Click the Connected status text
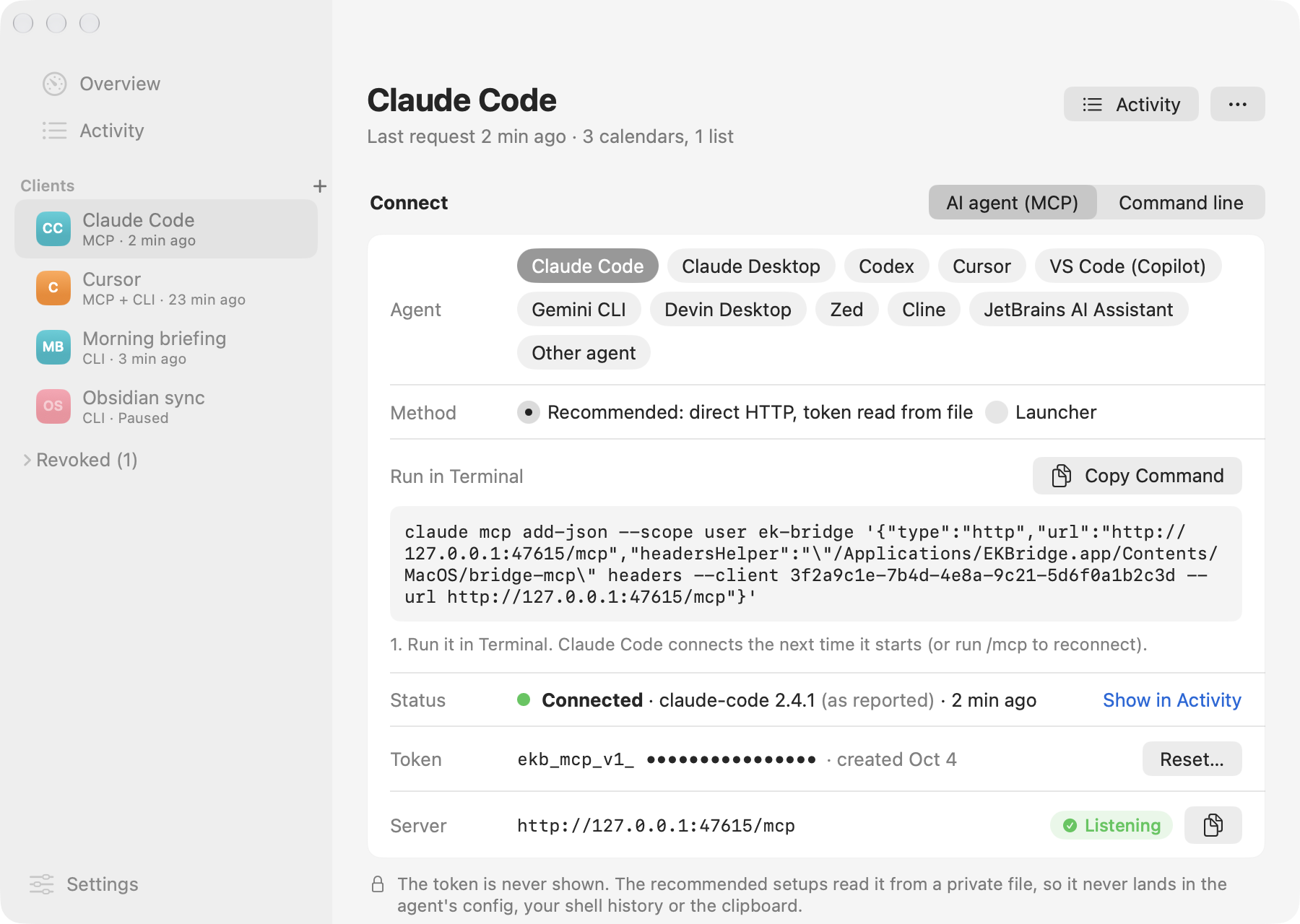Viewport: 1300px width, 924px height. pyautogui.click(x=592, y=700)
